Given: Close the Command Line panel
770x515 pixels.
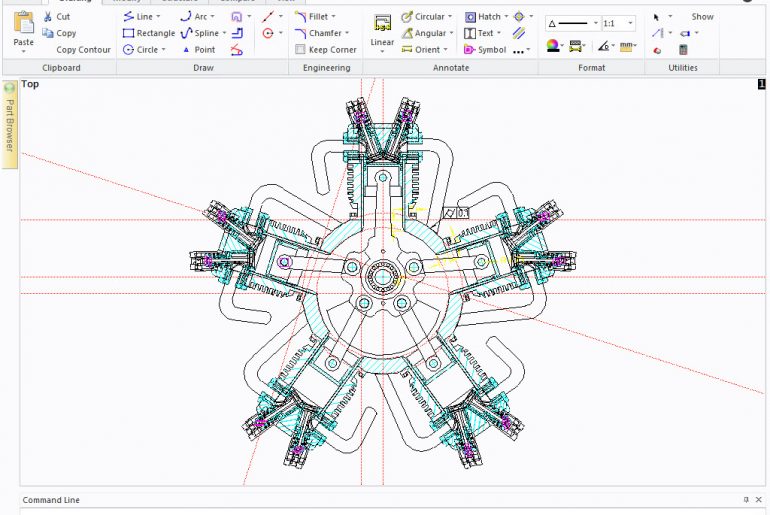Looking at the screenshot, I should click(x=759, y=500).
